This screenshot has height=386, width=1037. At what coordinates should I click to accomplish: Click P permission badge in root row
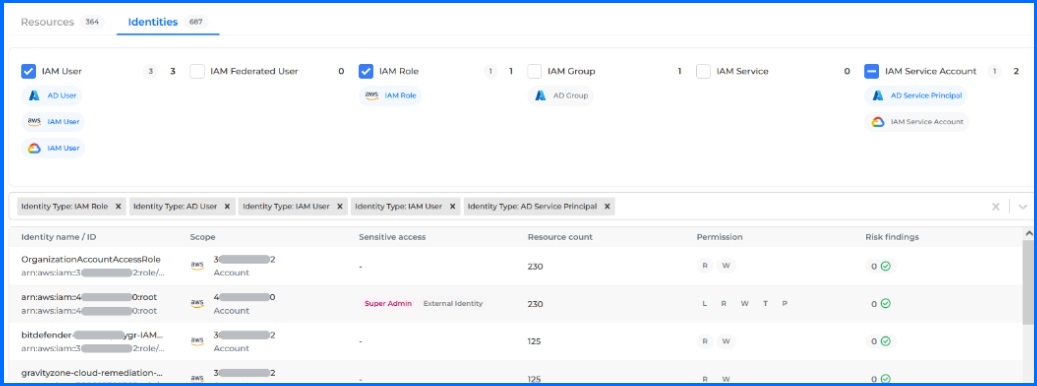[784, 304]
